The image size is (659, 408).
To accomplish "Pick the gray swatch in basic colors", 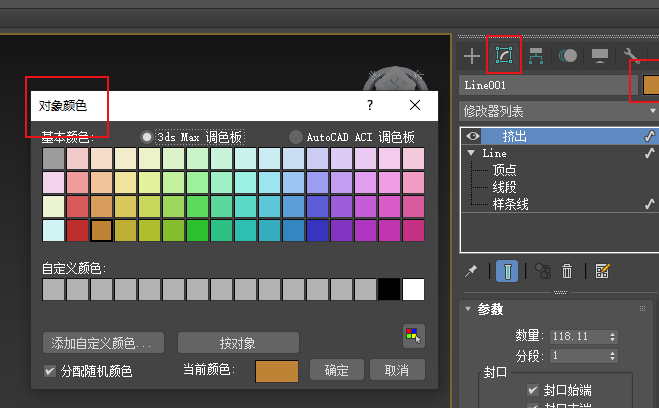I will click(53, 158).
